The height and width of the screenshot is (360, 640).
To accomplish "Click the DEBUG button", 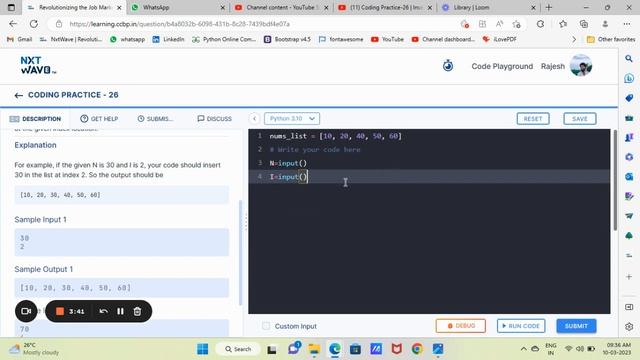I will coord(460,326).
